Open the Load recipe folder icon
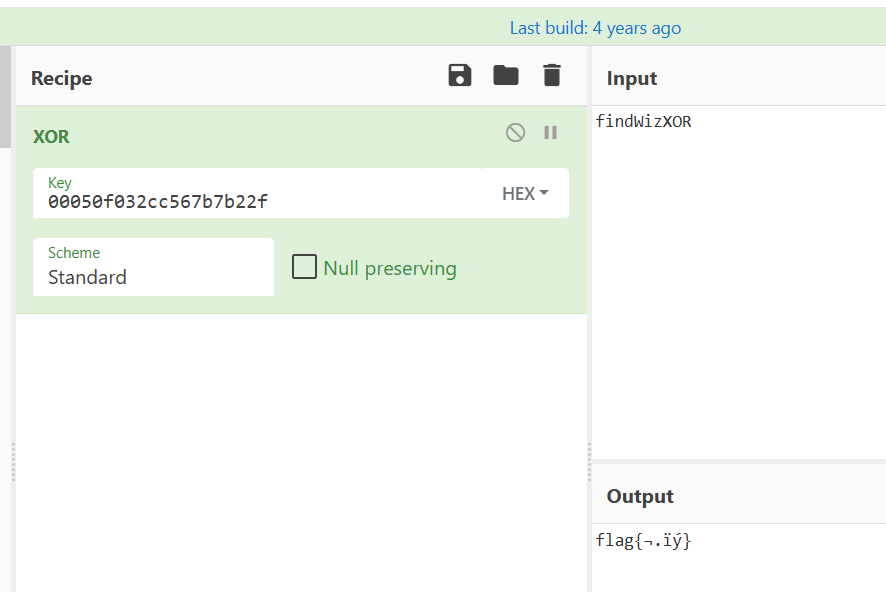 (x=506, y=76)
